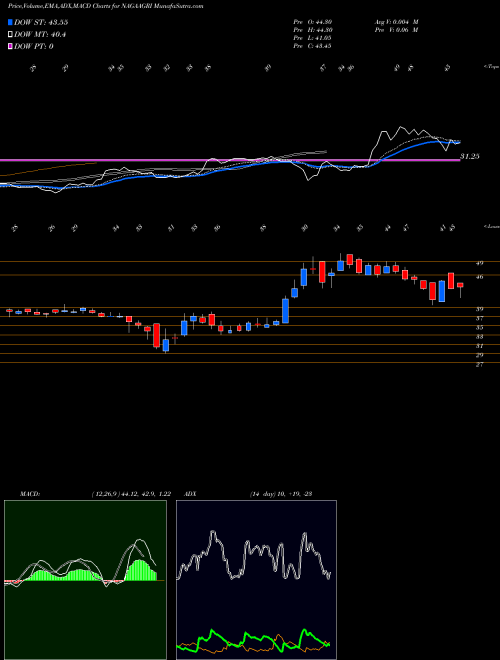Click the 'Pre O: 44.30' open value
The image size is (500, 660).
tap(312, 22)
